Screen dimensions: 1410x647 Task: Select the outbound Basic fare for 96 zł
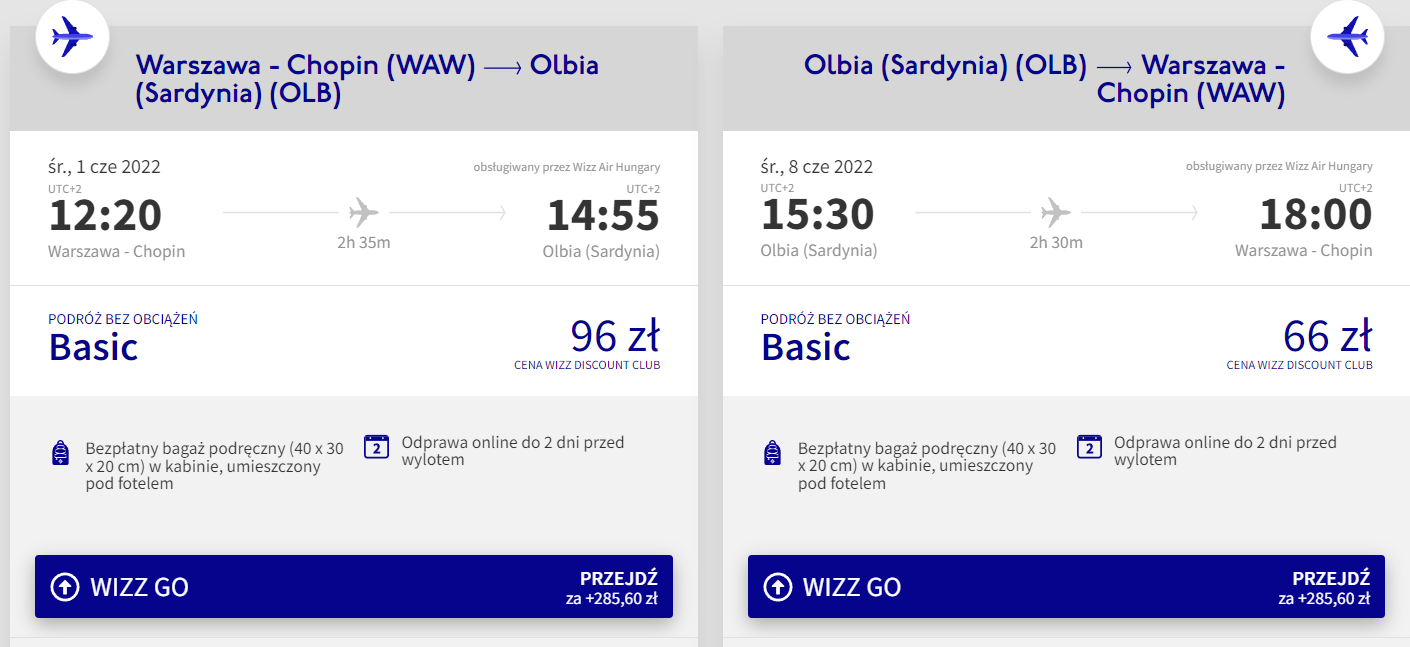pos(354,341)
